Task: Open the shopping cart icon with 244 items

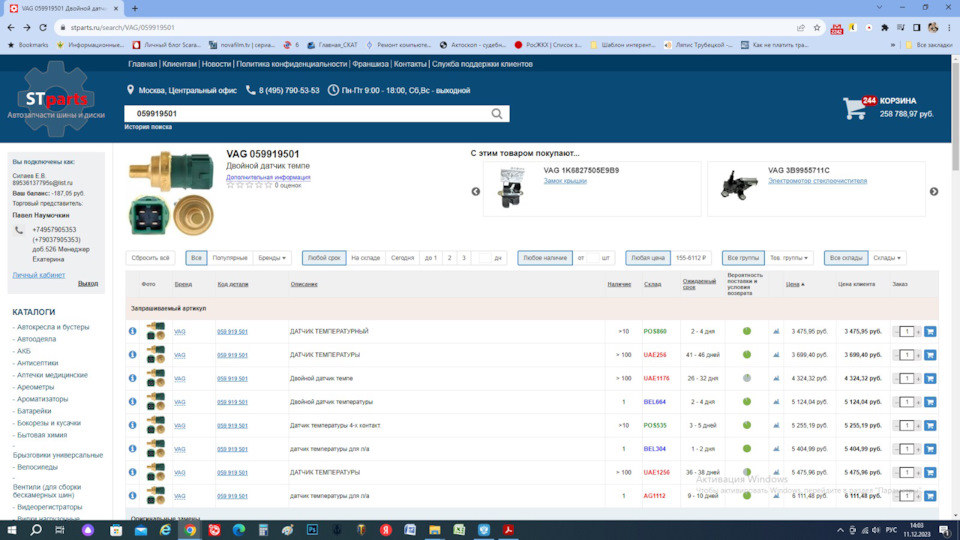Action: pyautogui.click(x=855, y=108)
